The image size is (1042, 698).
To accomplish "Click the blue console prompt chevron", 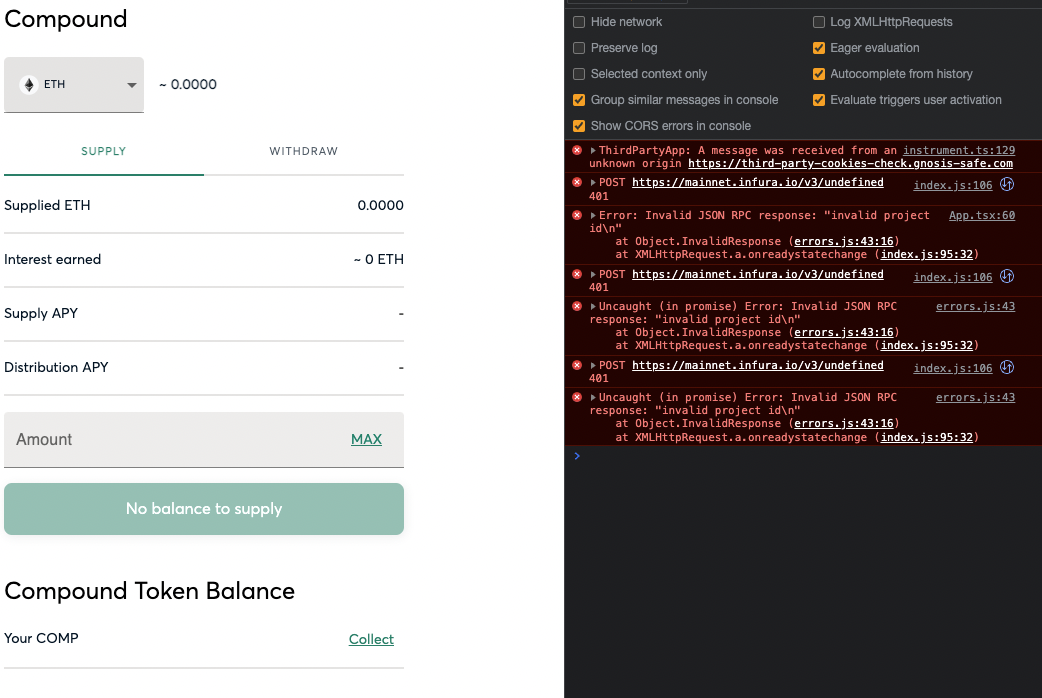I will pyautogui.click(x=576, y=456).
